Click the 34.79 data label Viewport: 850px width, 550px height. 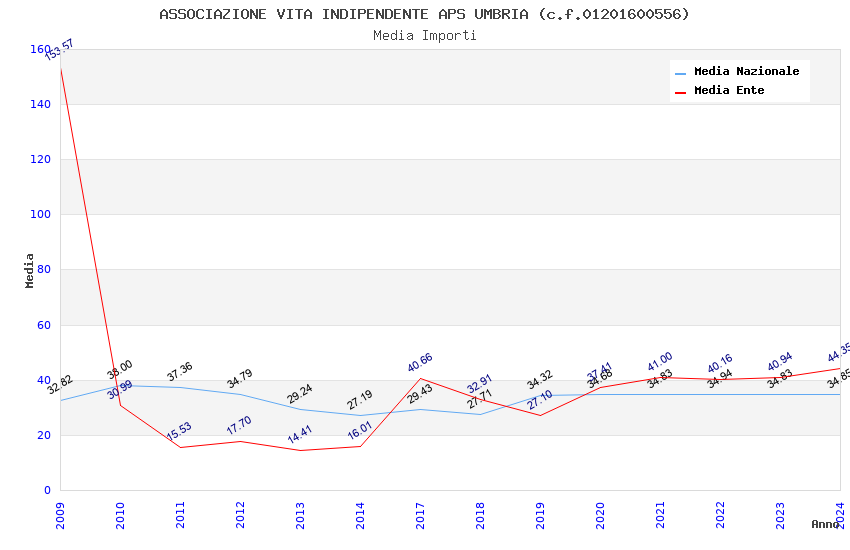(x=240, y=379)
